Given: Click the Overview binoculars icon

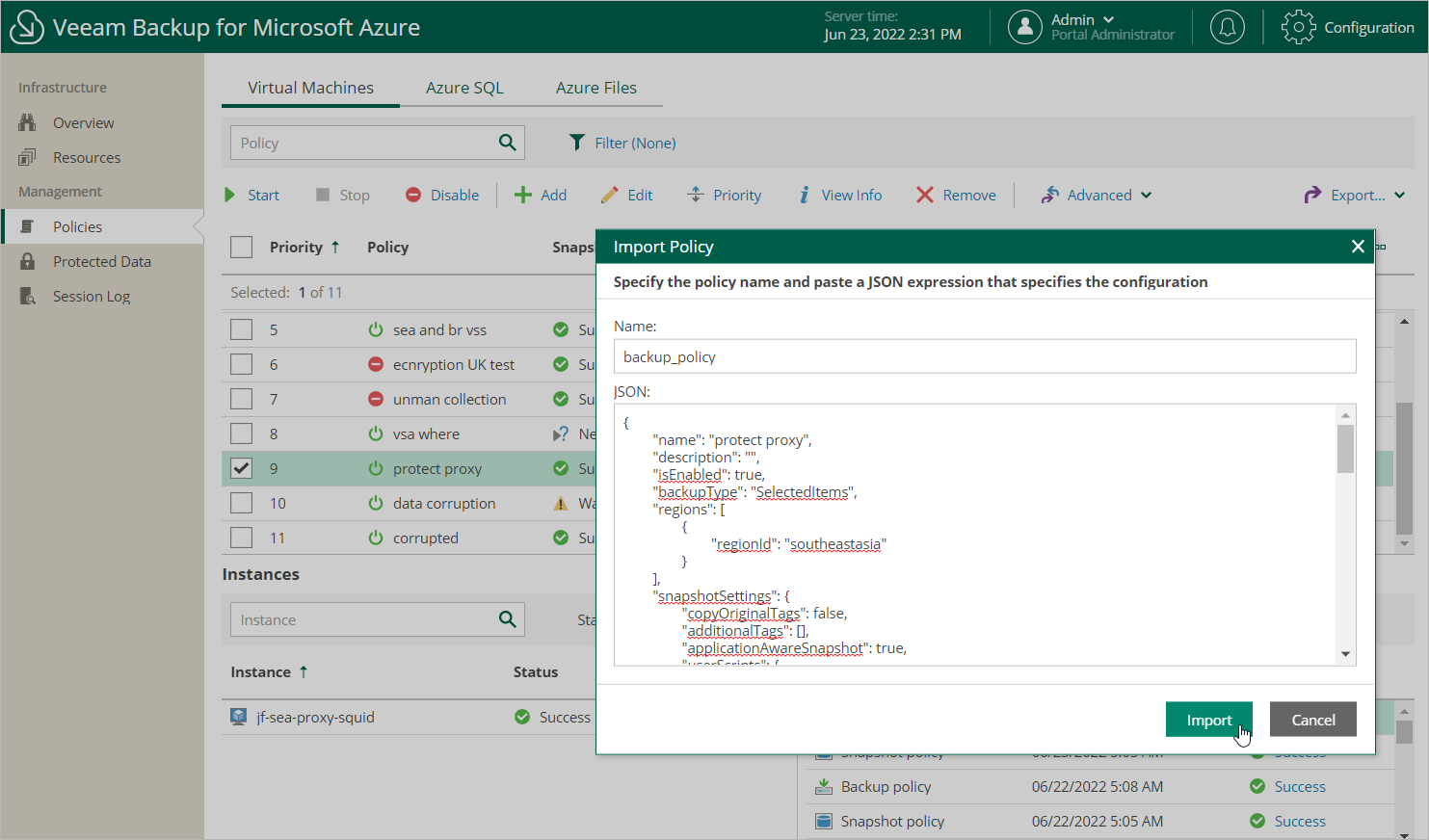Looking at the screenshot, I should (x=27, y=123).
